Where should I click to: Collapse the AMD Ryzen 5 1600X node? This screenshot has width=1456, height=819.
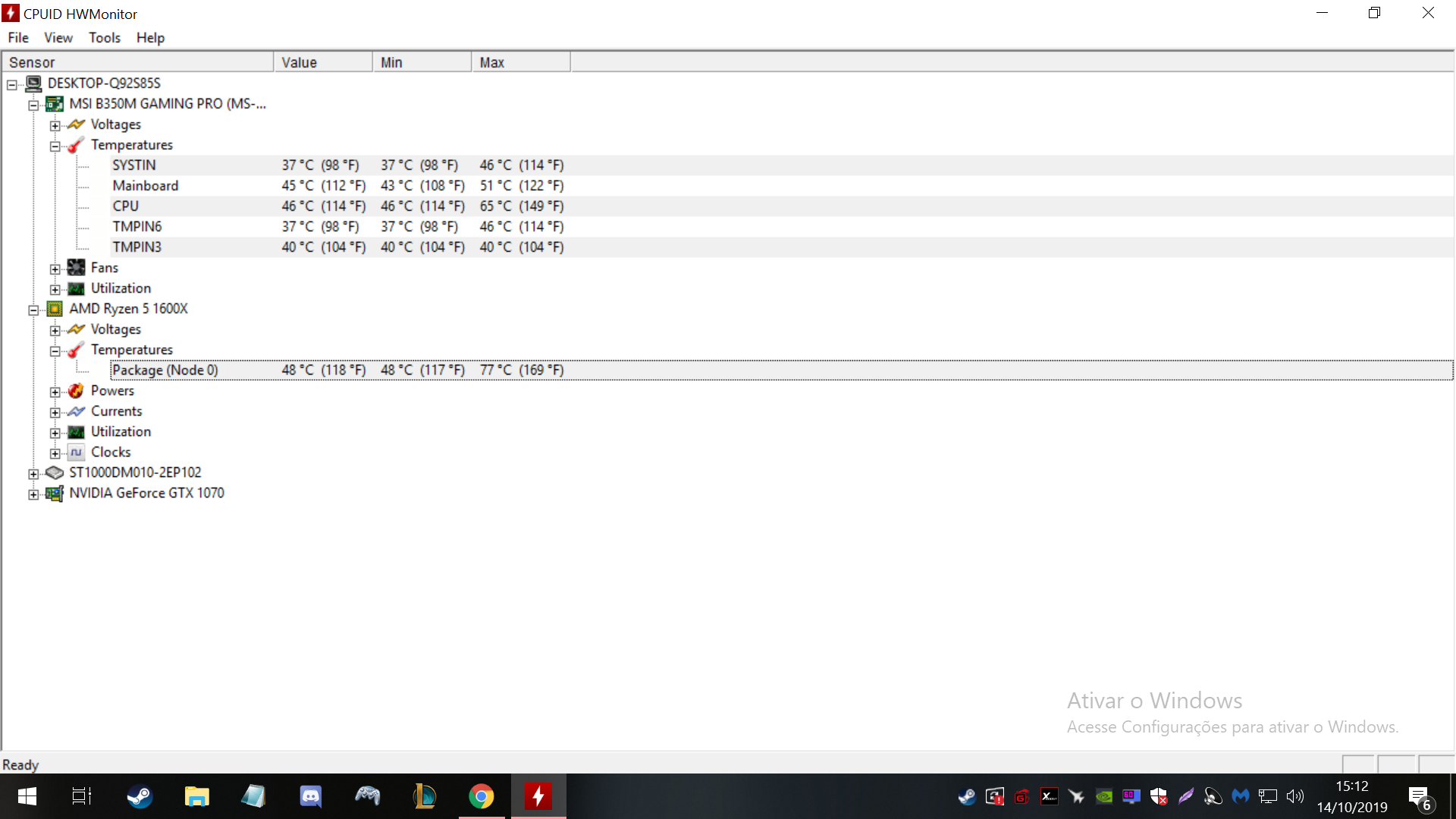point(33,309)
